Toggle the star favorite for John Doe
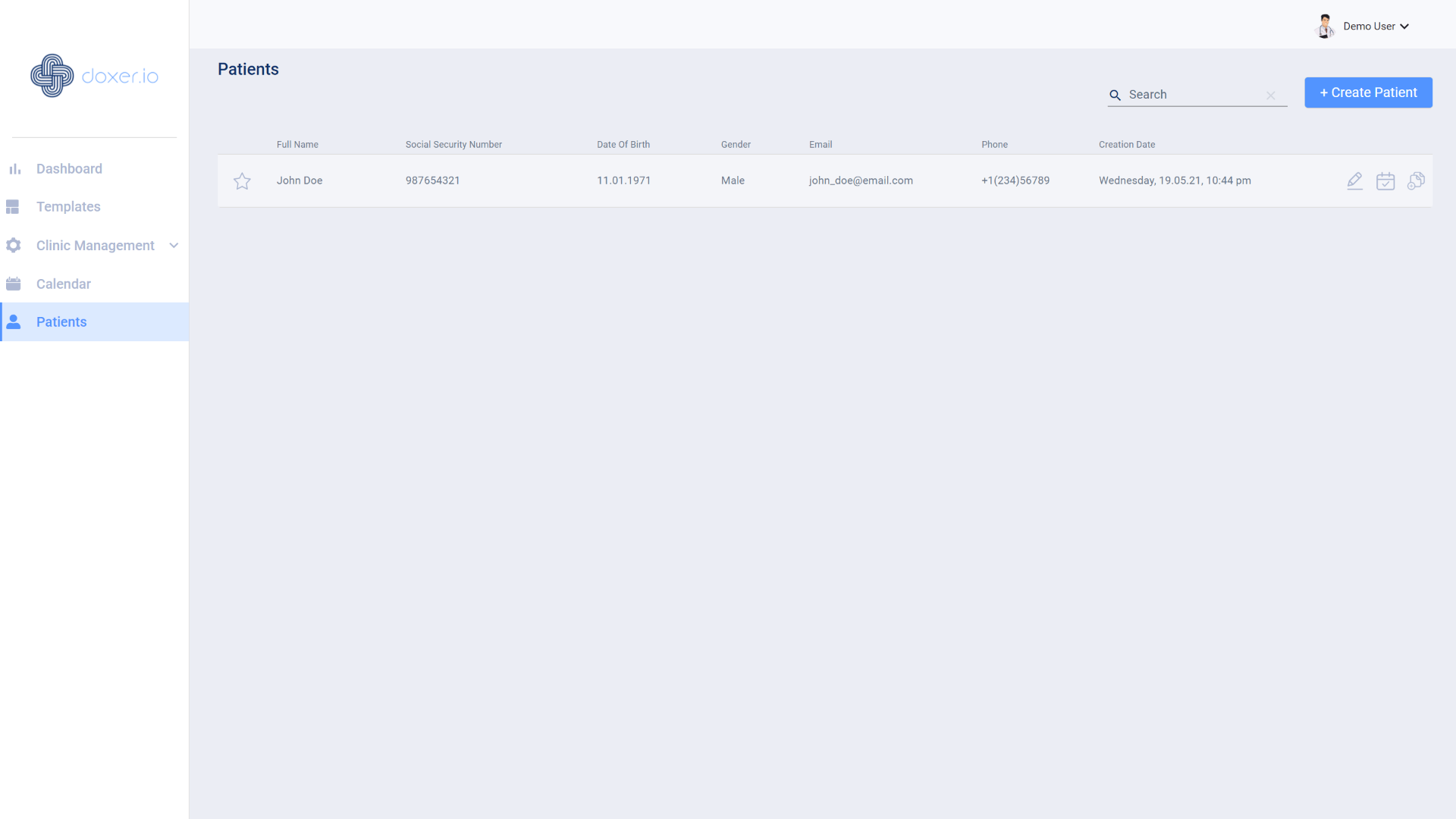The image size is (1456, 819). pyautogui.click(x=243, y=180)
